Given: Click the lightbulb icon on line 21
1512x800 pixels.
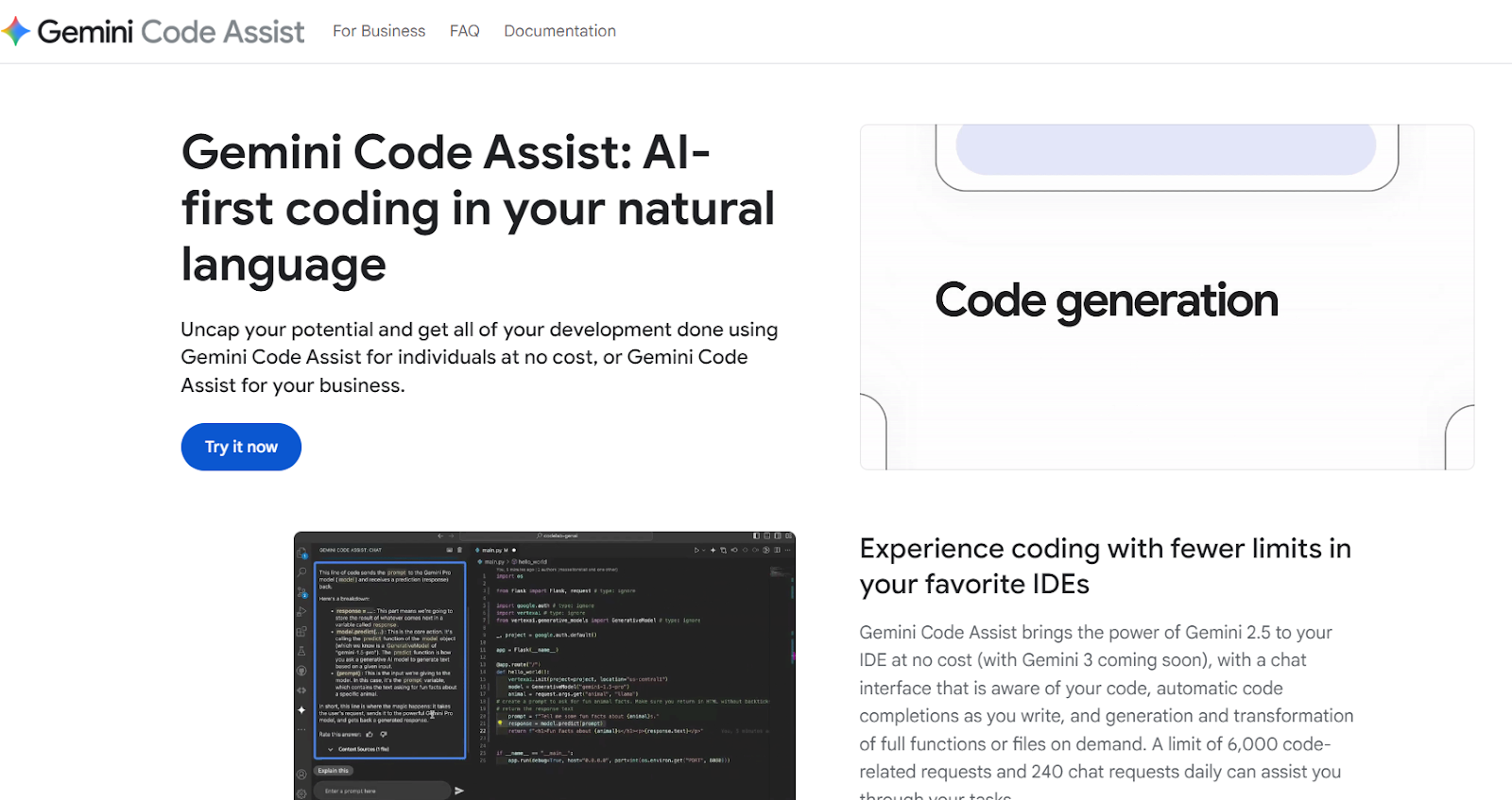Looking at the screenshot, I should (500, 723).
